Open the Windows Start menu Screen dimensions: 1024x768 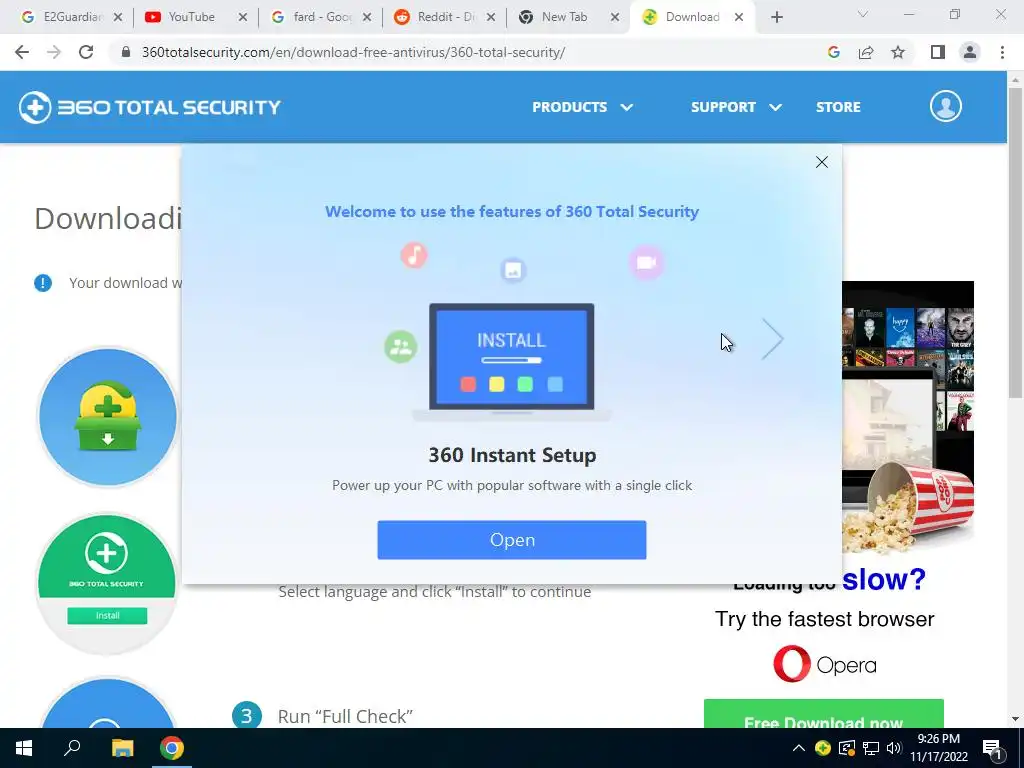24,748
